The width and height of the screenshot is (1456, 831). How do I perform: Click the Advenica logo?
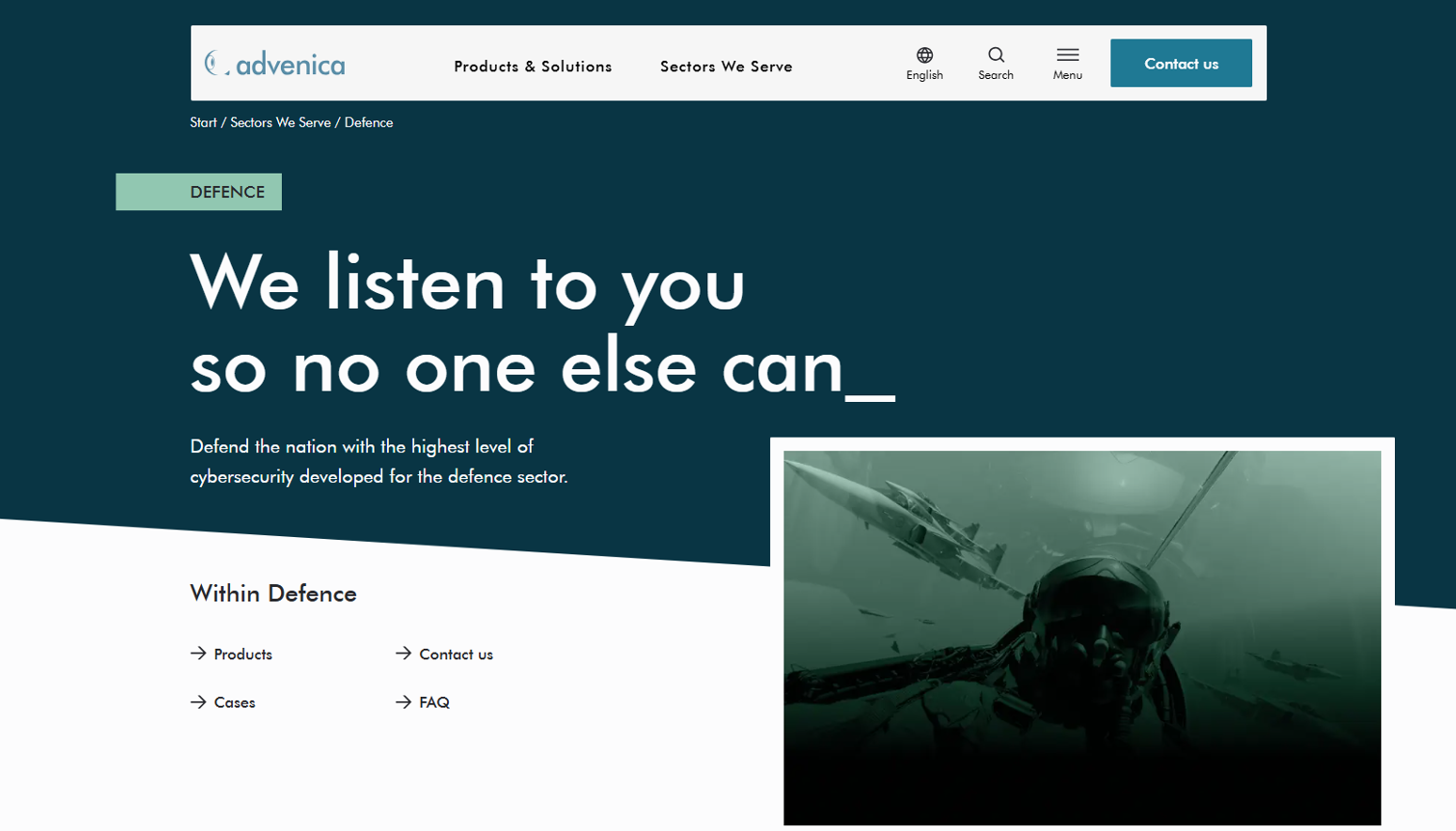click(x=274, y=64)
